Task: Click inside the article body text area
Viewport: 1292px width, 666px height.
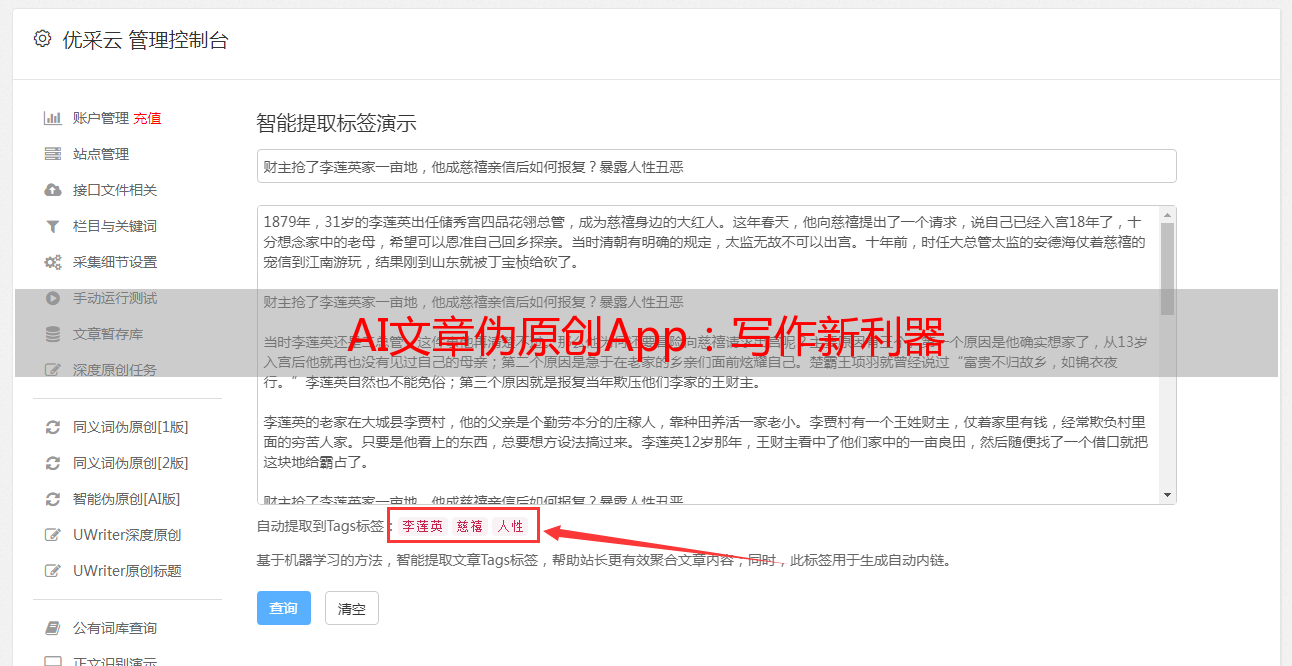Action: click(708, 355)
